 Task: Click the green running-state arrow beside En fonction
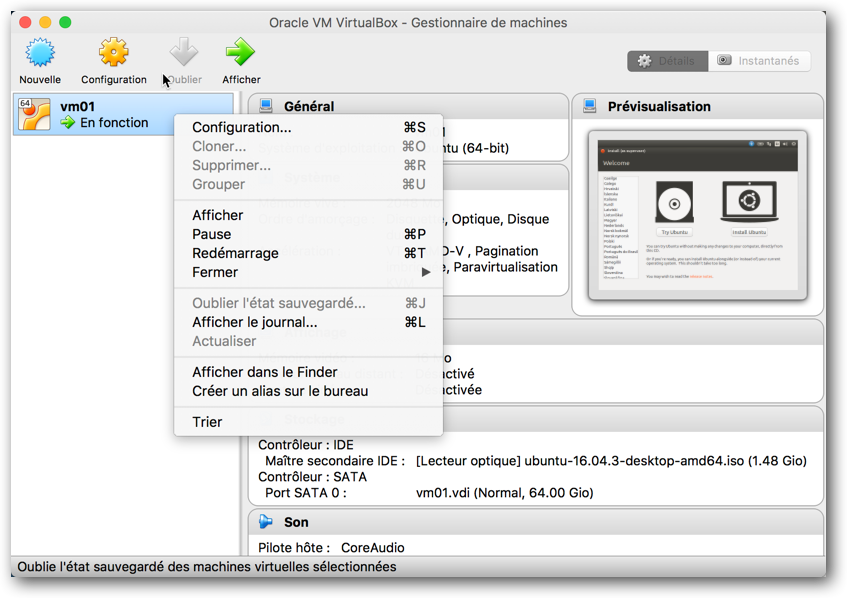(68, 123)
